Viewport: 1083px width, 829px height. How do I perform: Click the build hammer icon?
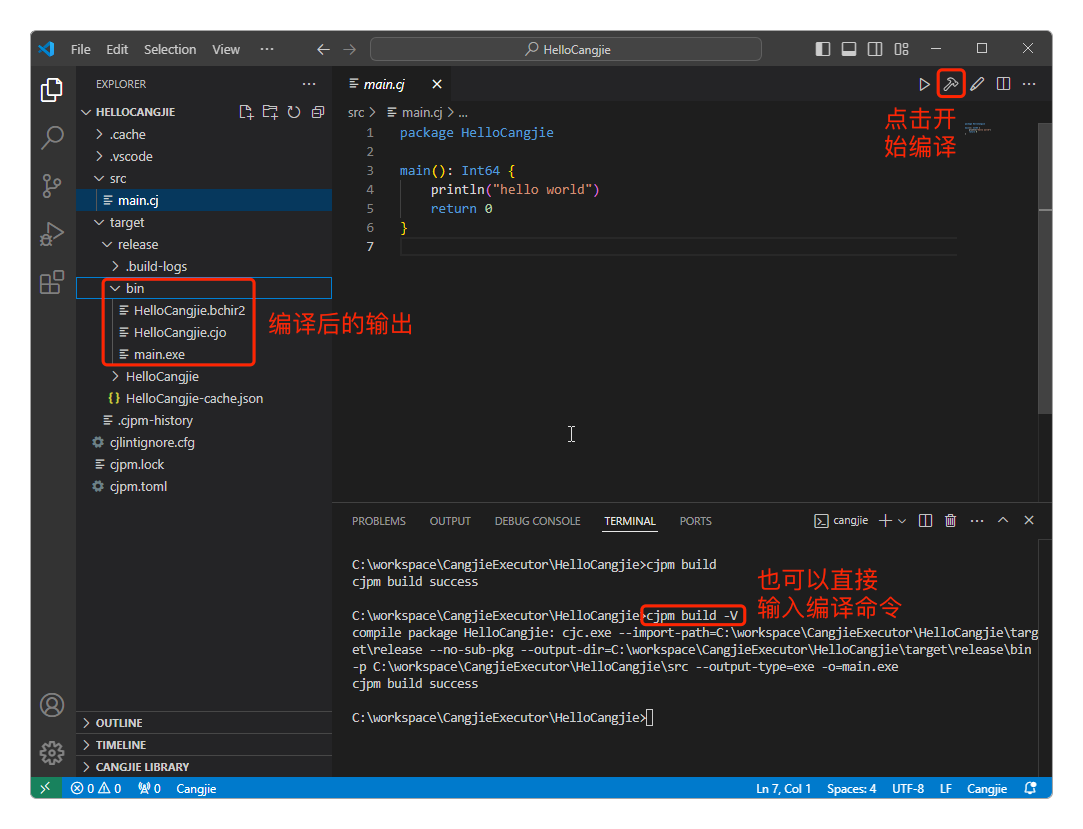pyautogui.click(x=951, y=84)
